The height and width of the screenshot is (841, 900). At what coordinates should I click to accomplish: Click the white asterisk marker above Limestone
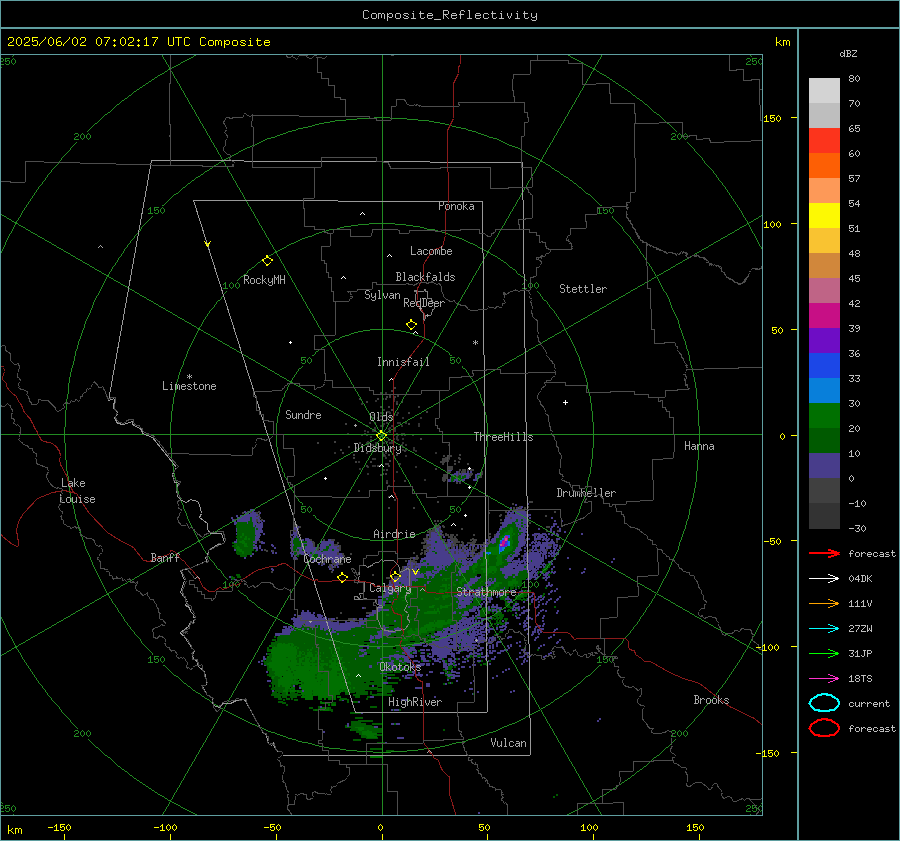coord(189,377)
